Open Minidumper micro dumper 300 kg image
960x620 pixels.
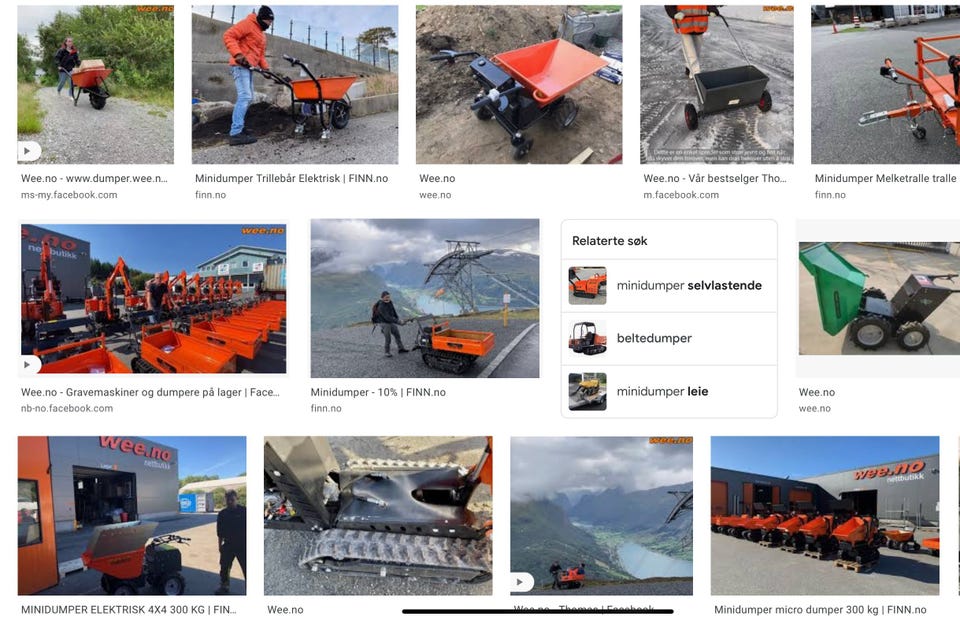tap(825, 515)
